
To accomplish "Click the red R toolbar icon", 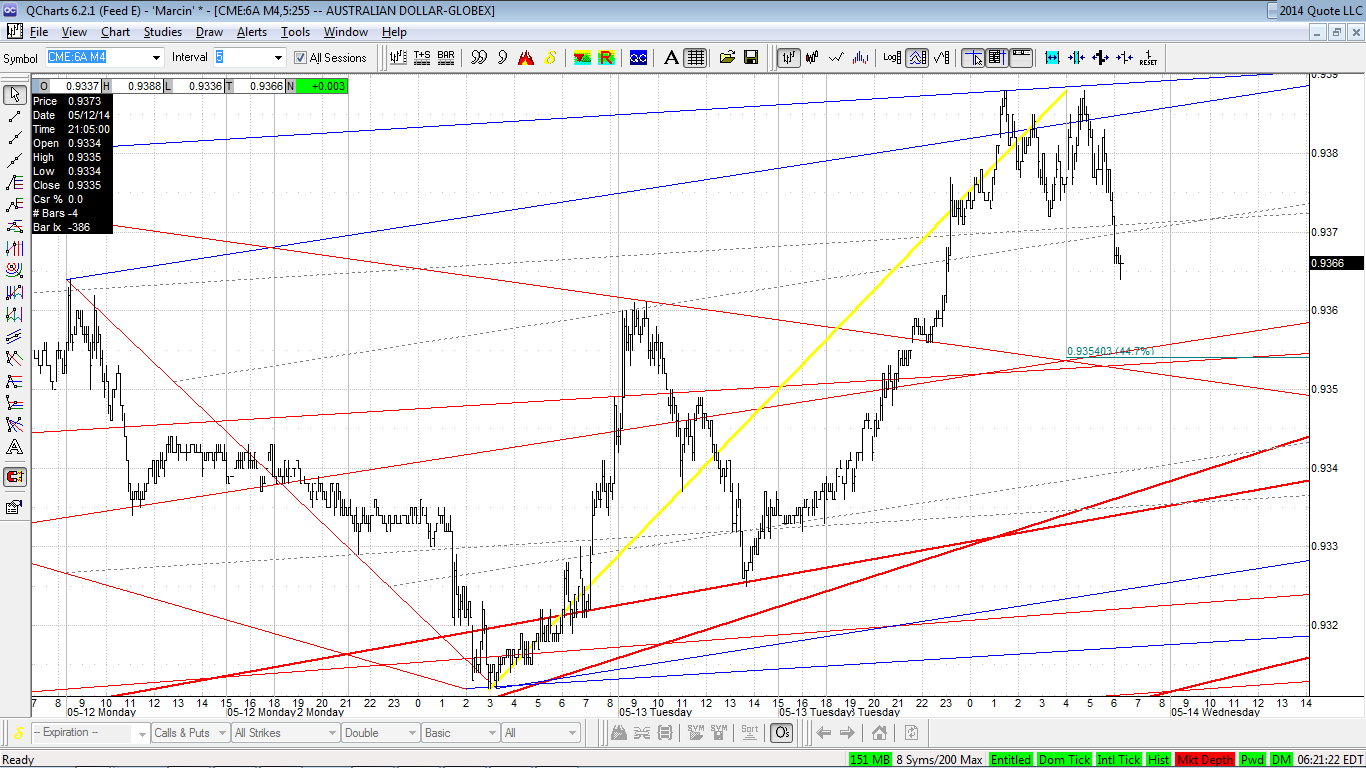I will [606, 58].
